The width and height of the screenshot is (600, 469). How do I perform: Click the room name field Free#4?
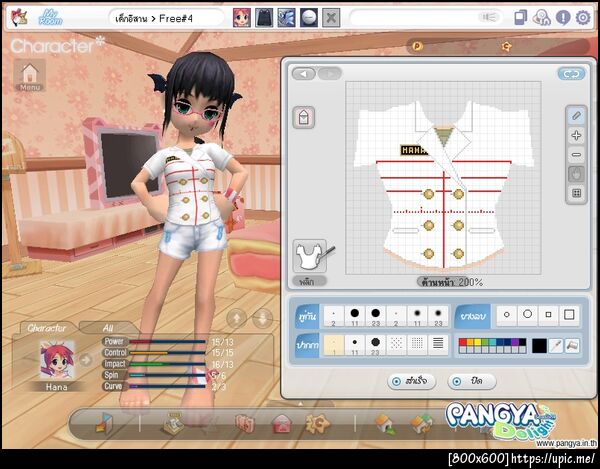166,18
